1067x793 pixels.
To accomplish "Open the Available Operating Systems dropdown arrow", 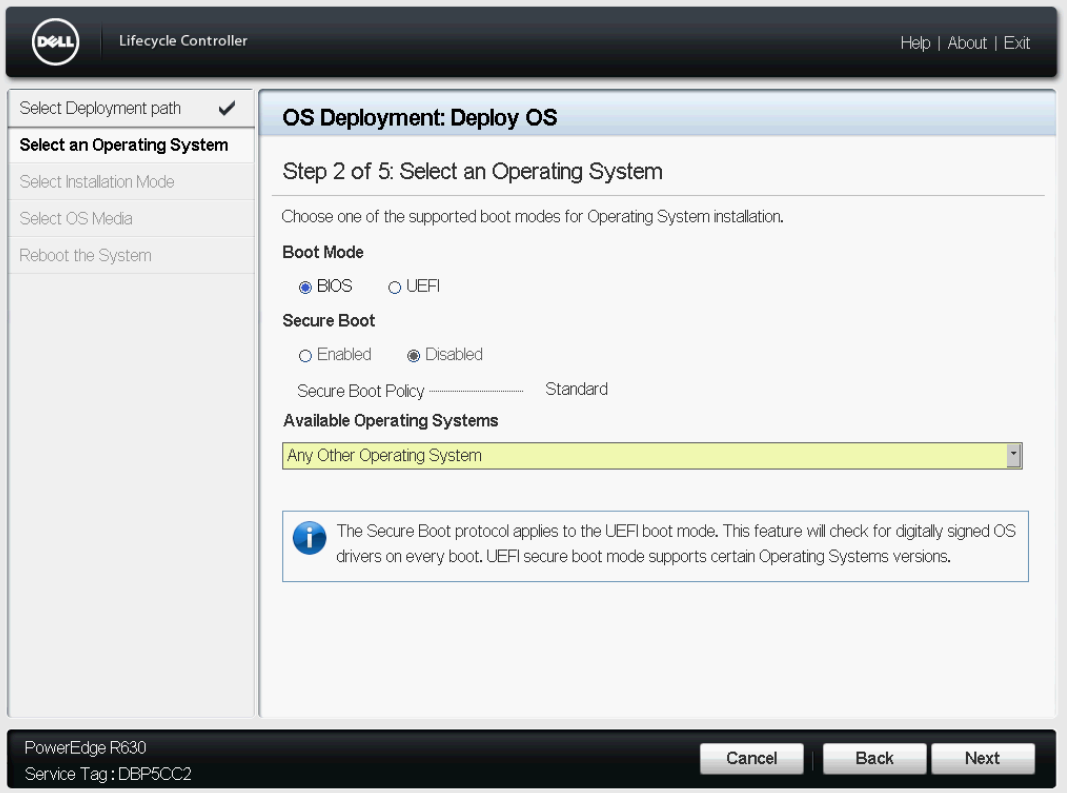I will coord(1014,455).
